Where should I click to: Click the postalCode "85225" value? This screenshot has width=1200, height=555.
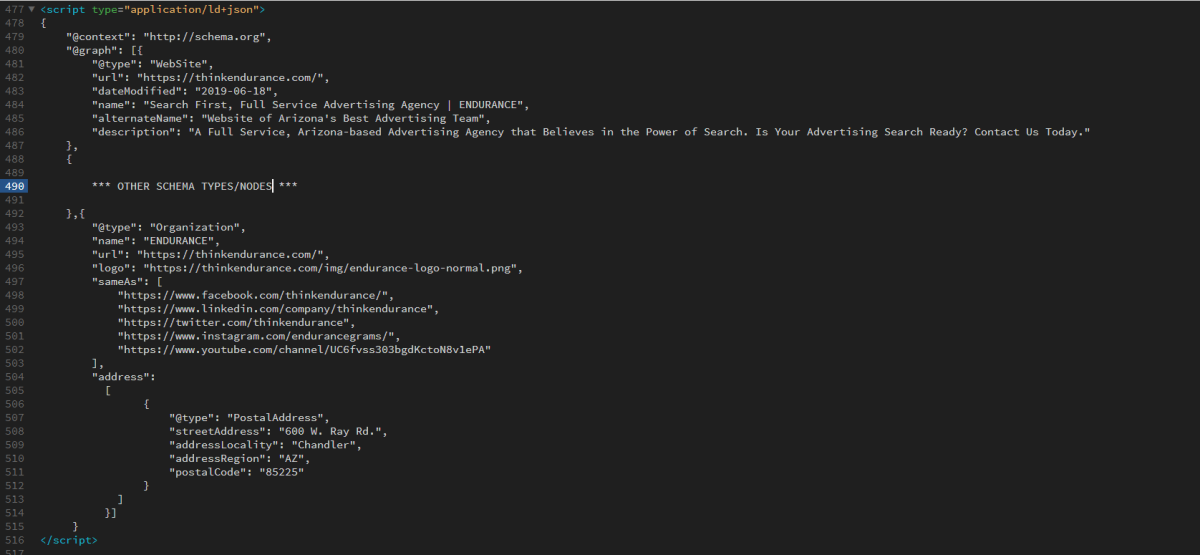coord(281,472)
